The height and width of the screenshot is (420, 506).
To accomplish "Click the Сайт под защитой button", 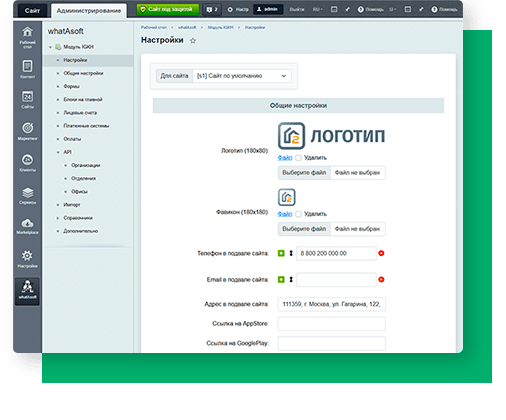I will 168,10.
